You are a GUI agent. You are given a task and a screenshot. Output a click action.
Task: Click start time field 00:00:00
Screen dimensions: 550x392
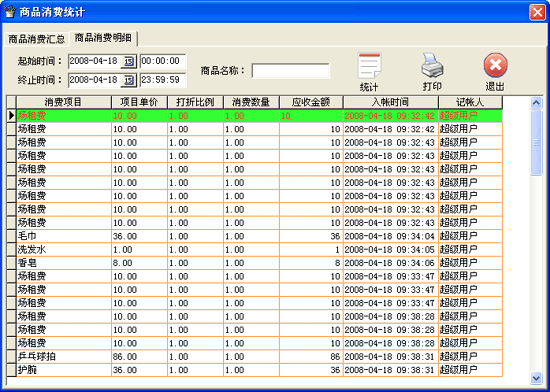163,61
